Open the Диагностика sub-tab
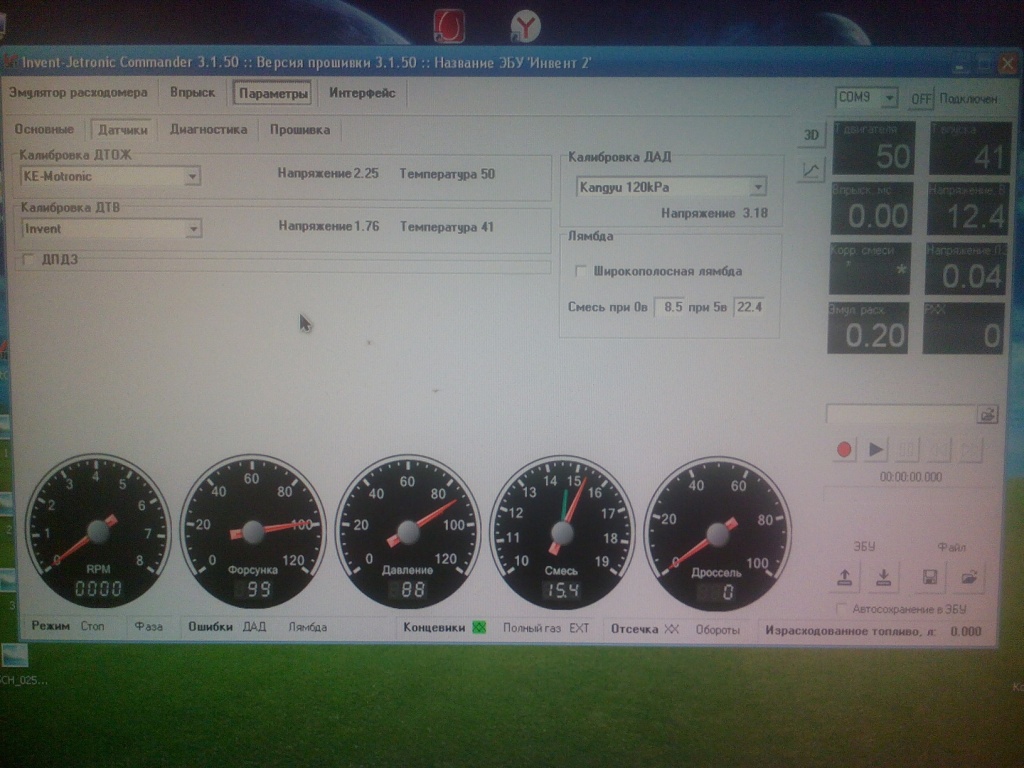Screen dimensions: 1024x768 tap(208, 129)
